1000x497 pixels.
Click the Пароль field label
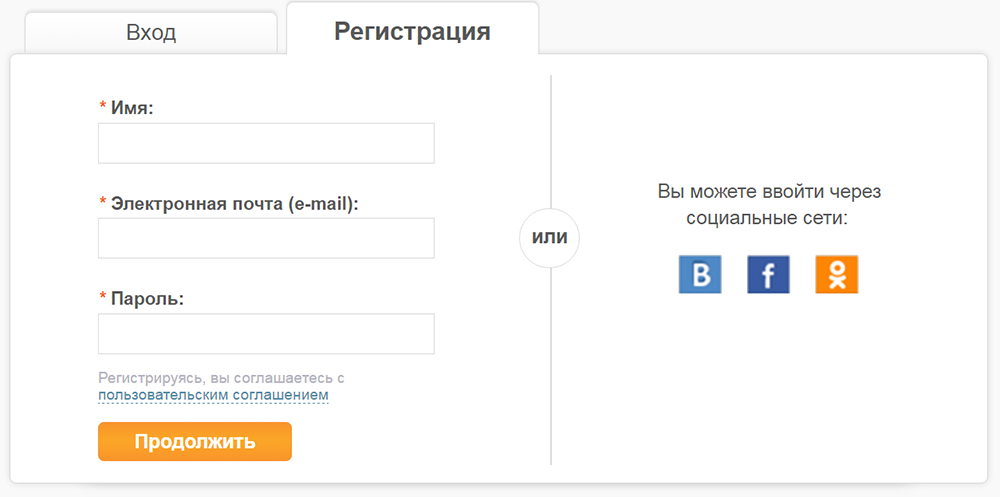tap(148, 298)
